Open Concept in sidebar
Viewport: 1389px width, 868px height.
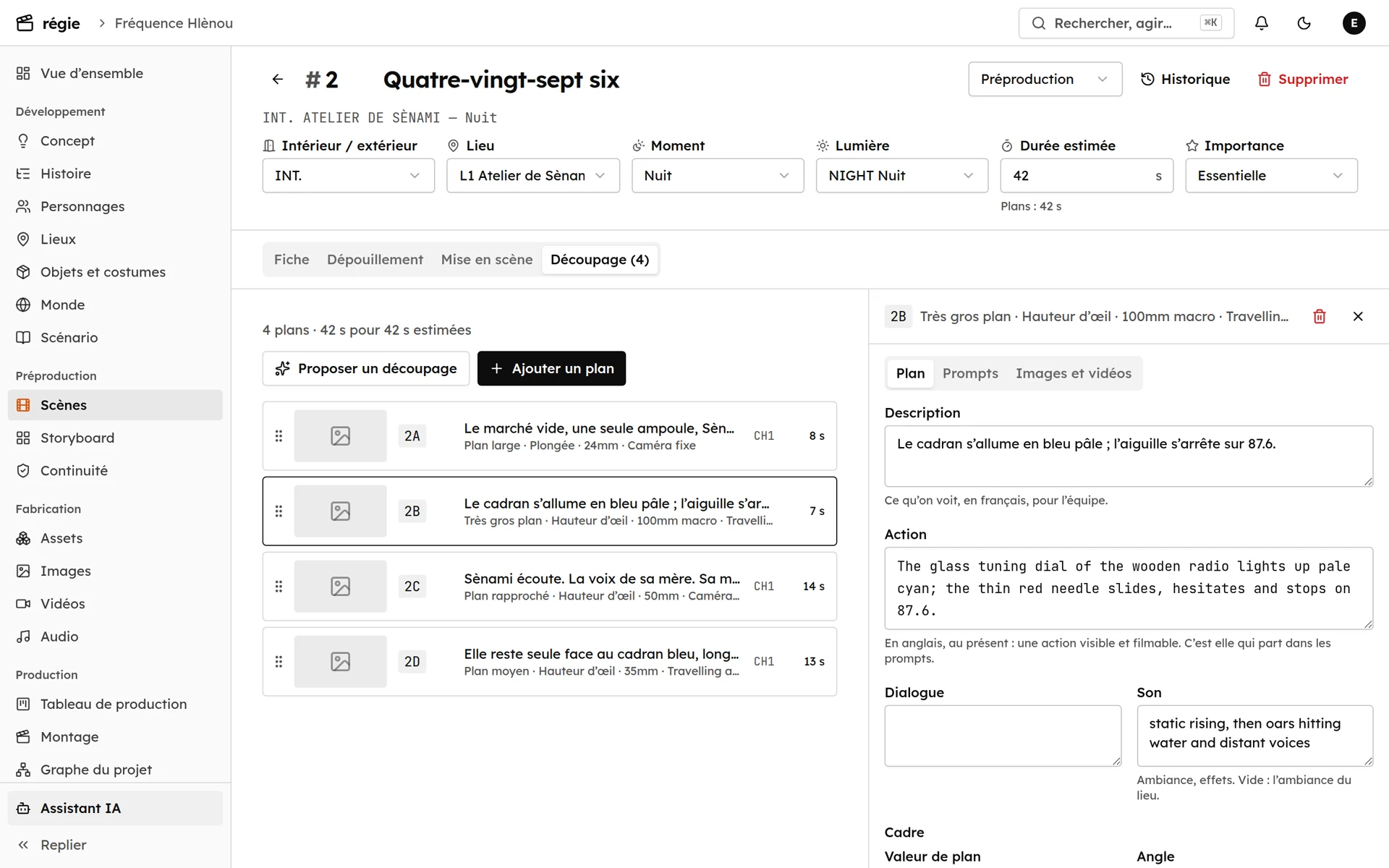click(115, 141)
